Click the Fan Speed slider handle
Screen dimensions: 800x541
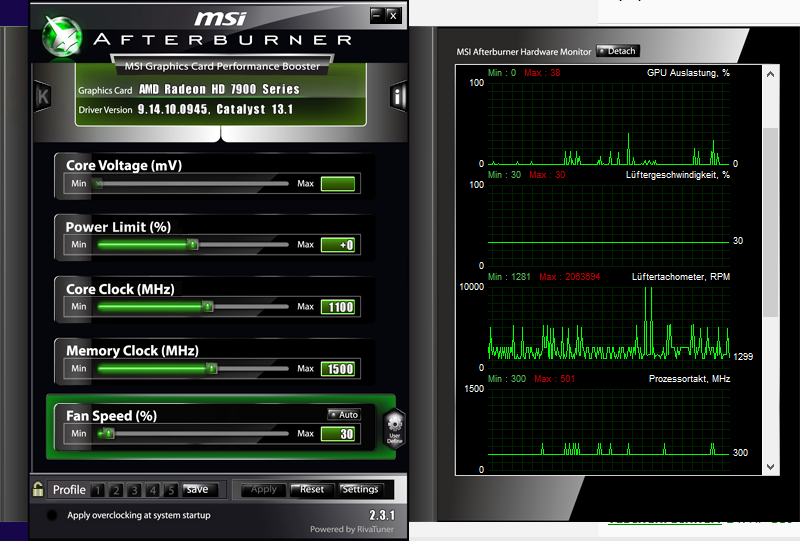point(108,434)
